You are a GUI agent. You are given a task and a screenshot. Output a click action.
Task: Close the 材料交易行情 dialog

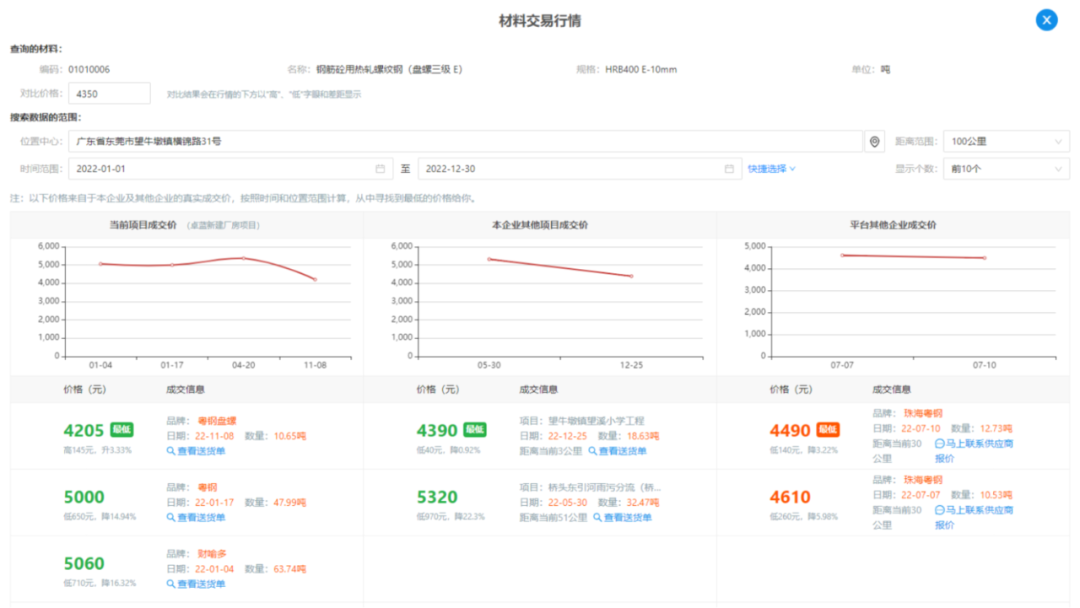[1046, 20]
